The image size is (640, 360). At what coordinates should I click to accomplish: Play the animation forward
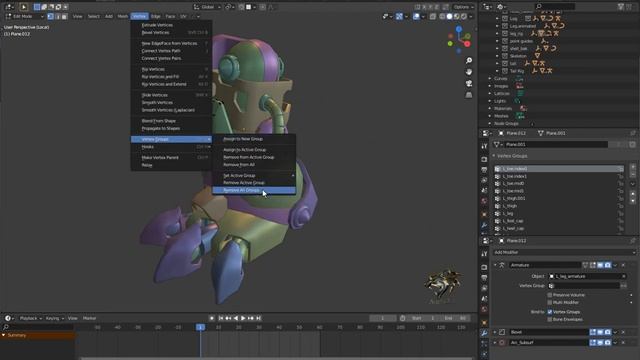pos(243,318)
